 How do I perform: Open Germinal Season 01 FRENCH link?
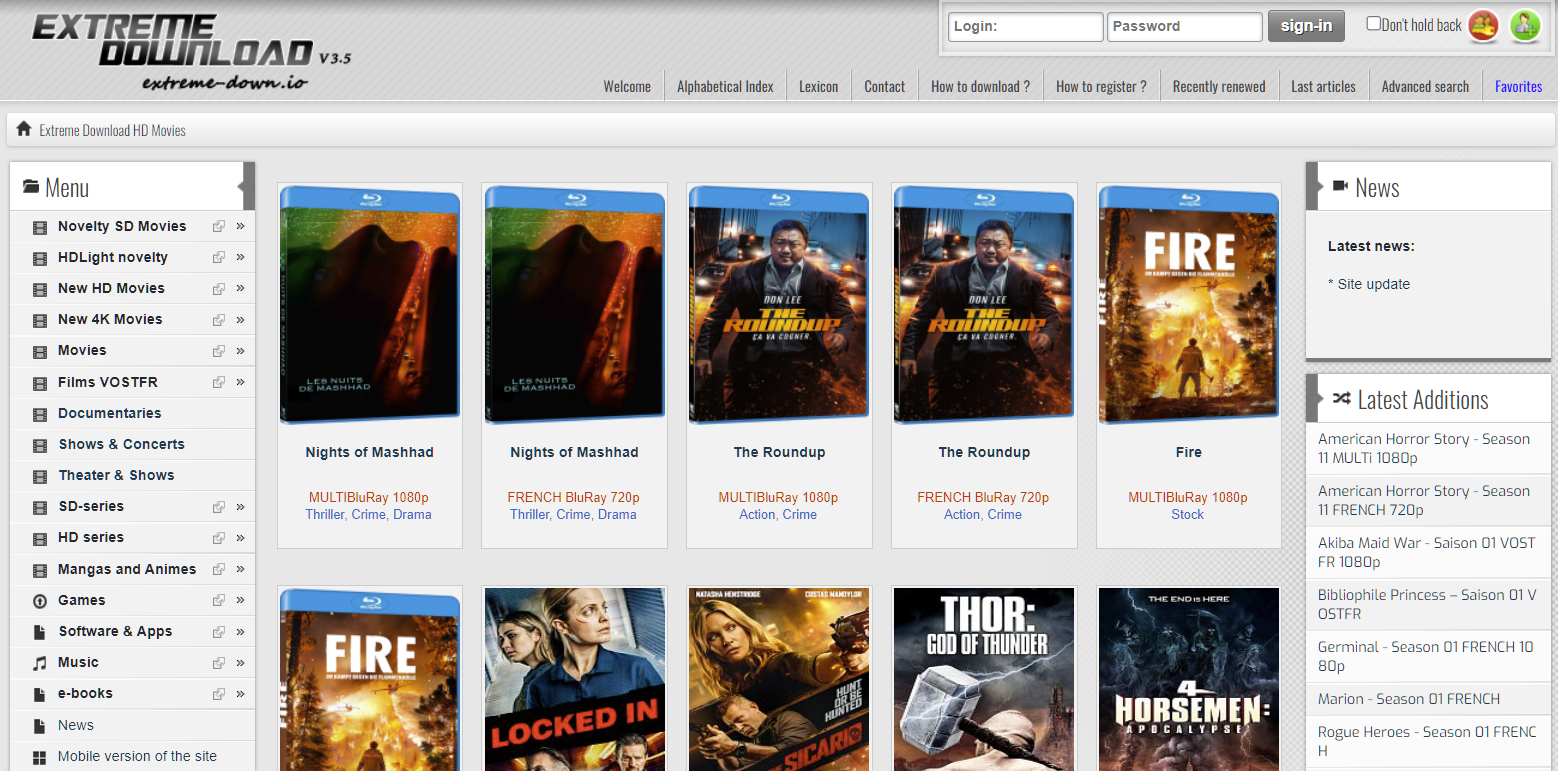point(1425,656)
